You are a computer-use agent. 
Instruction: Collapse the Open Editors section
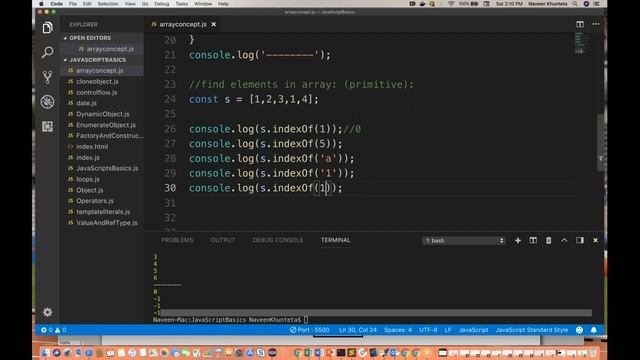pyautogui.click(x=90, y=38)
